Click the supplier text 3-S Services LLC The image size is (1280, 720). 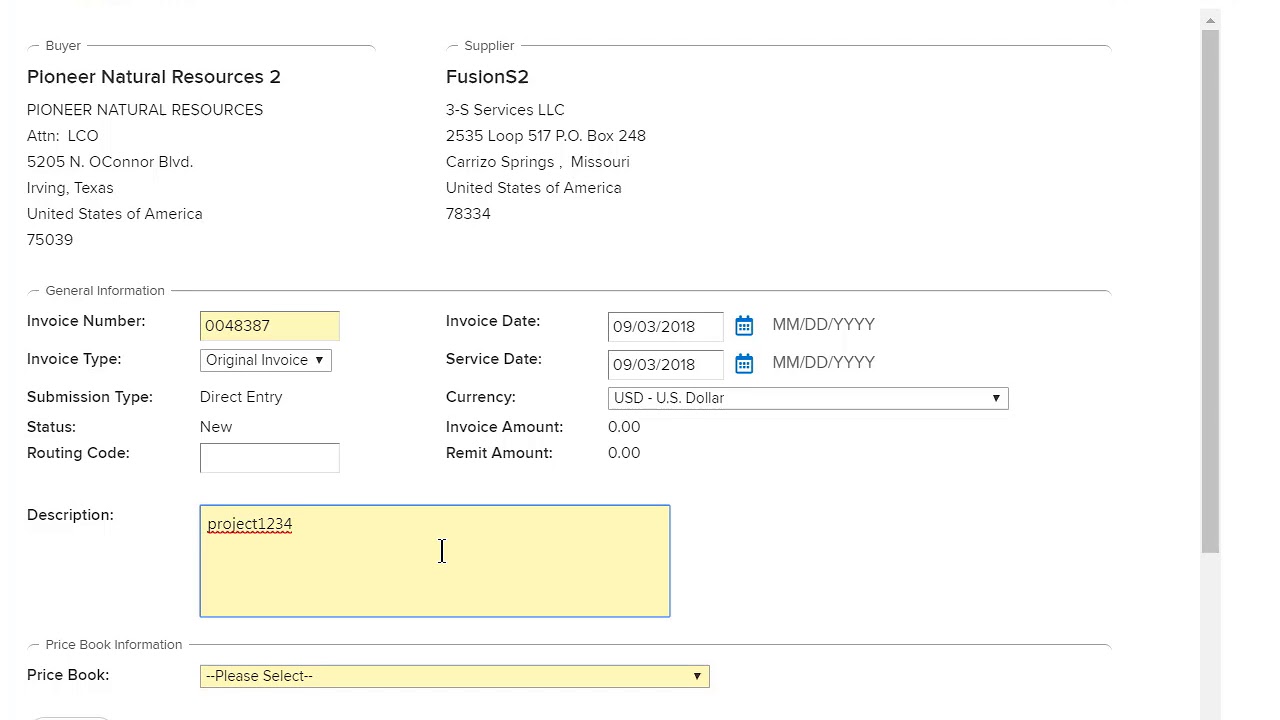[x=505, y=110]
